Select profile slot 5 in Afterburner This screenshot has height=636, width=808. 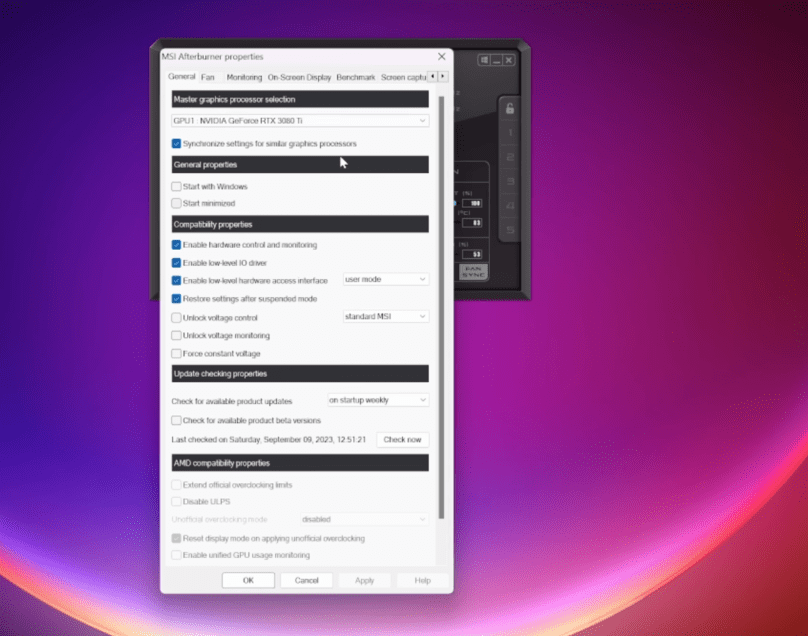click(x=509, y=228)
